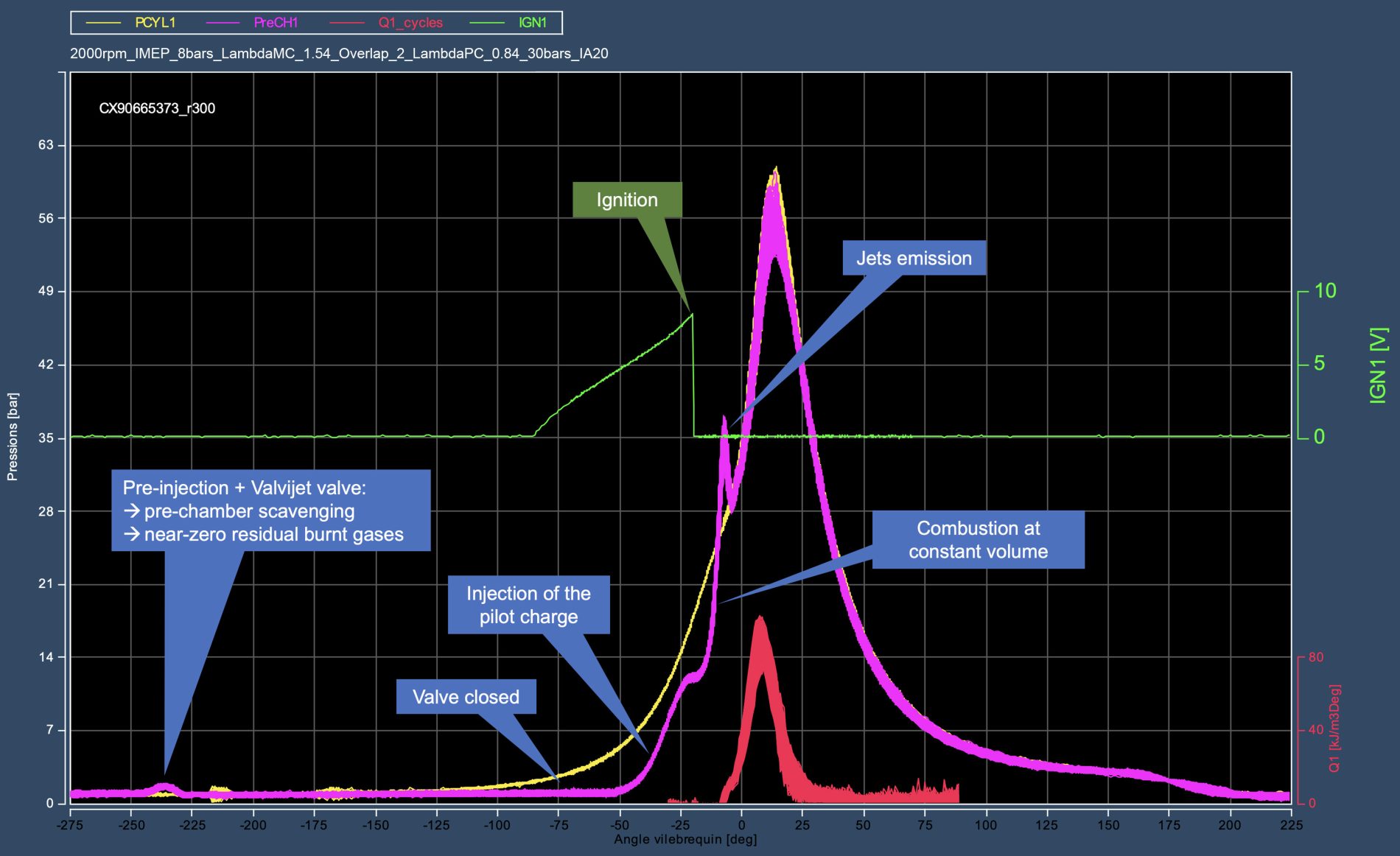Select the Injection of the pilot charge box
1400x856 pixels.
pyautogui.click(x=528, y=605)
